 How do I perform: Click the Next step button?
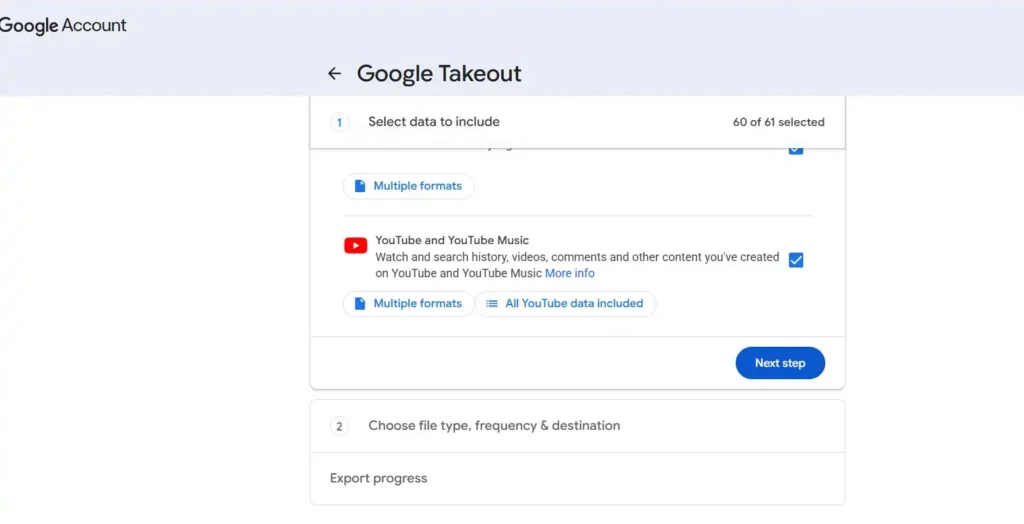[780, 363]
